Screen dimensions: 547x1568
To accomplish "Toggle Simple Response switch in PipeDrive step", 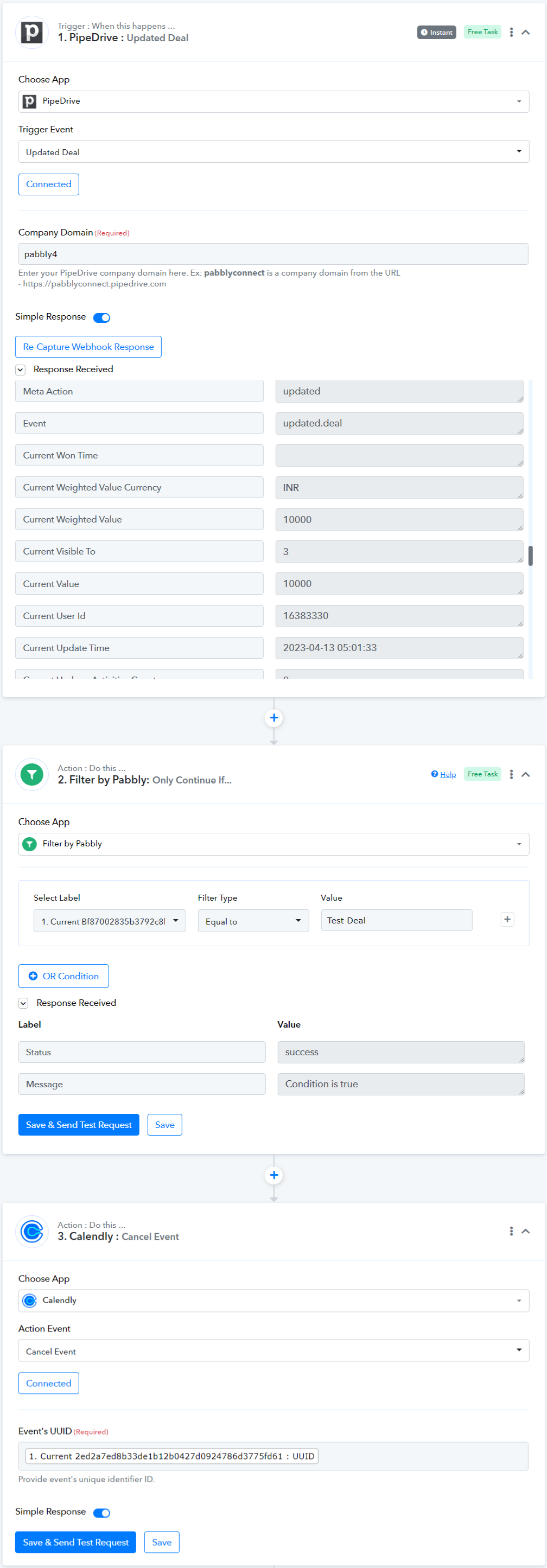I will (x=101, y=318).
